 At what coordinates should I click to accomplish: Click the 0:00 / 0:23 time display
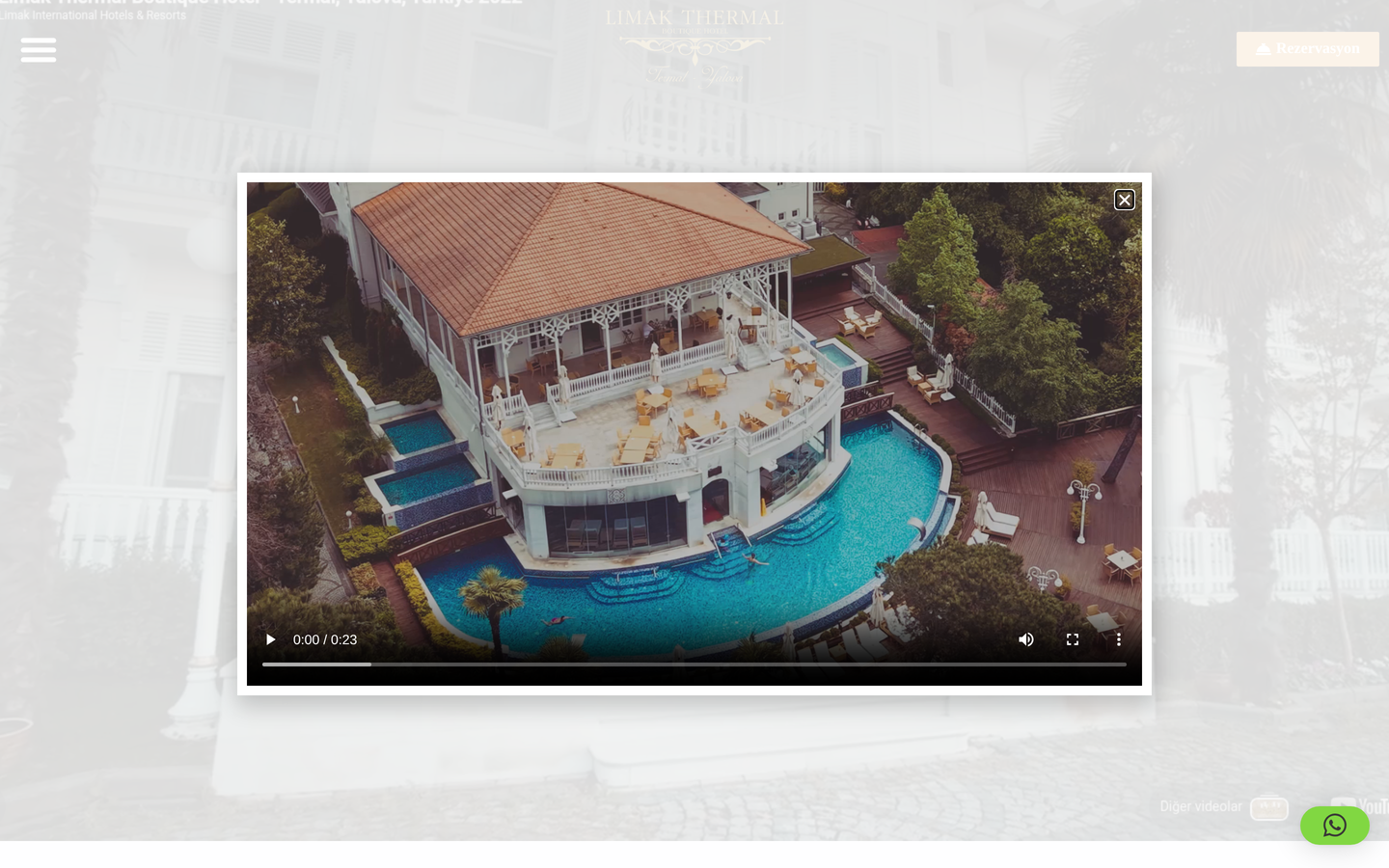tap(325, 639)
